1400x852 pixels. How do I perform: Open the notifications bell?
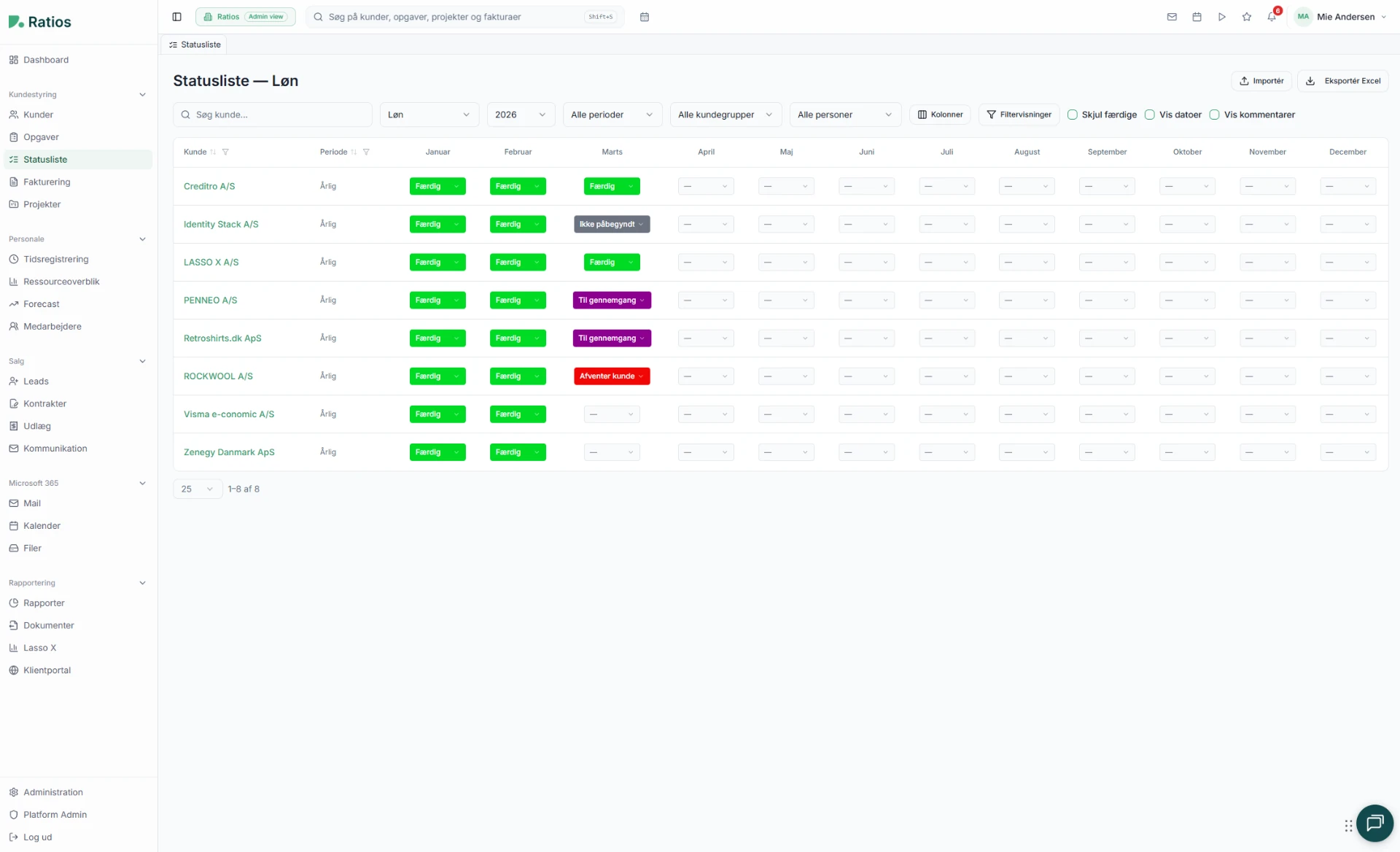pos(1272,16)
